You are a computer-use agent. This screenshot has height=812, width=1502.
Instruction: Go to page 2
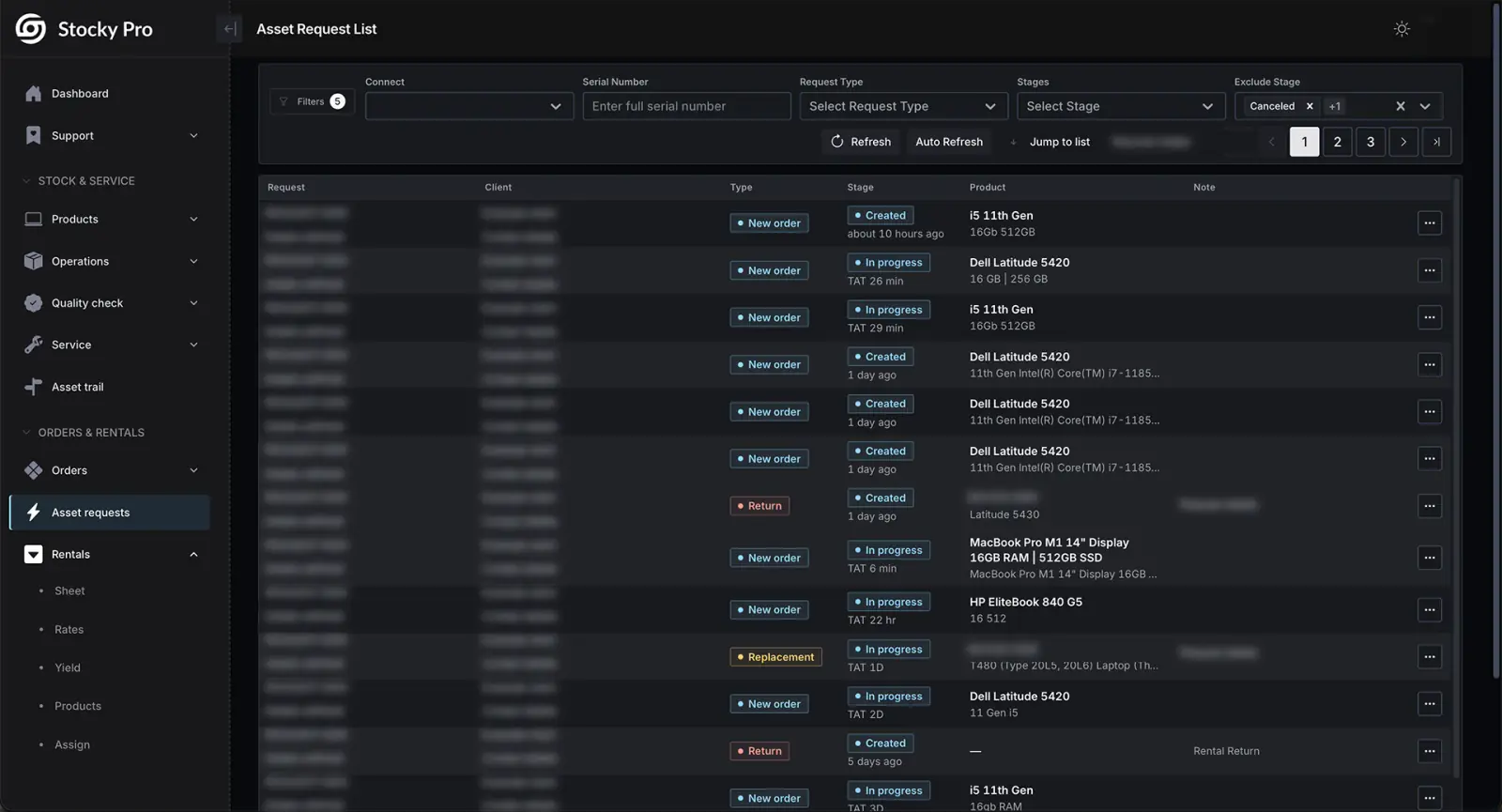tap(1337, 142)
